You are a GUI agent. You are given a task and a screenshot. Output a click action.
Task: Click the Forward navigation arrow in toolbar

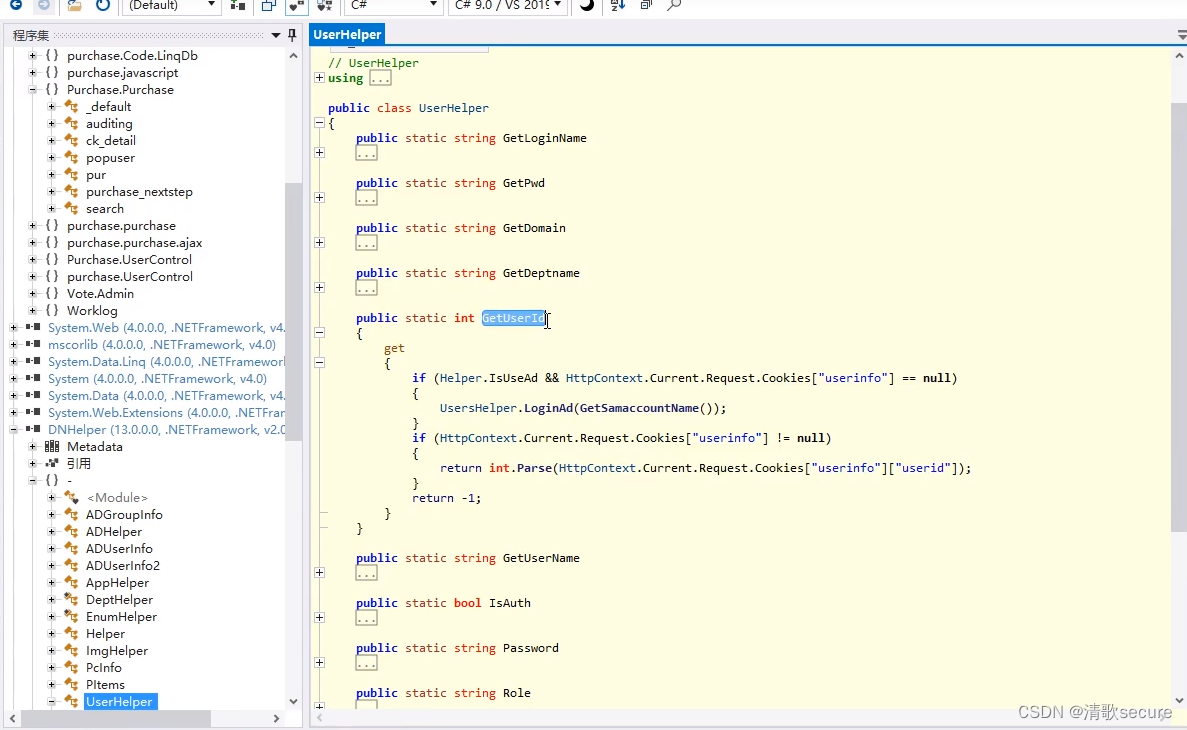click(x=44, y=5)
